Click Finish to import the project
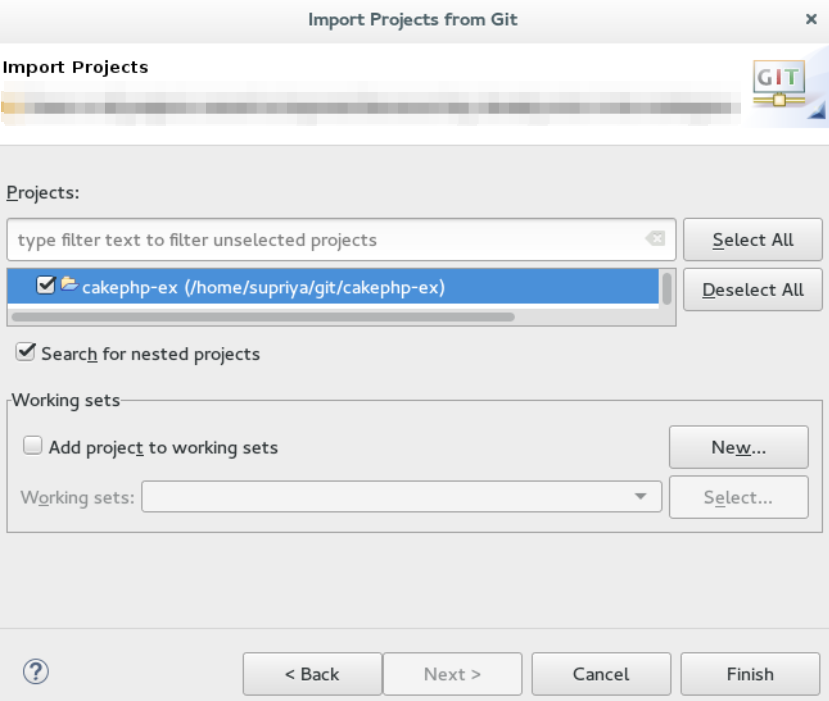This screenshot has height=701, width=829. tap(750, 674)
